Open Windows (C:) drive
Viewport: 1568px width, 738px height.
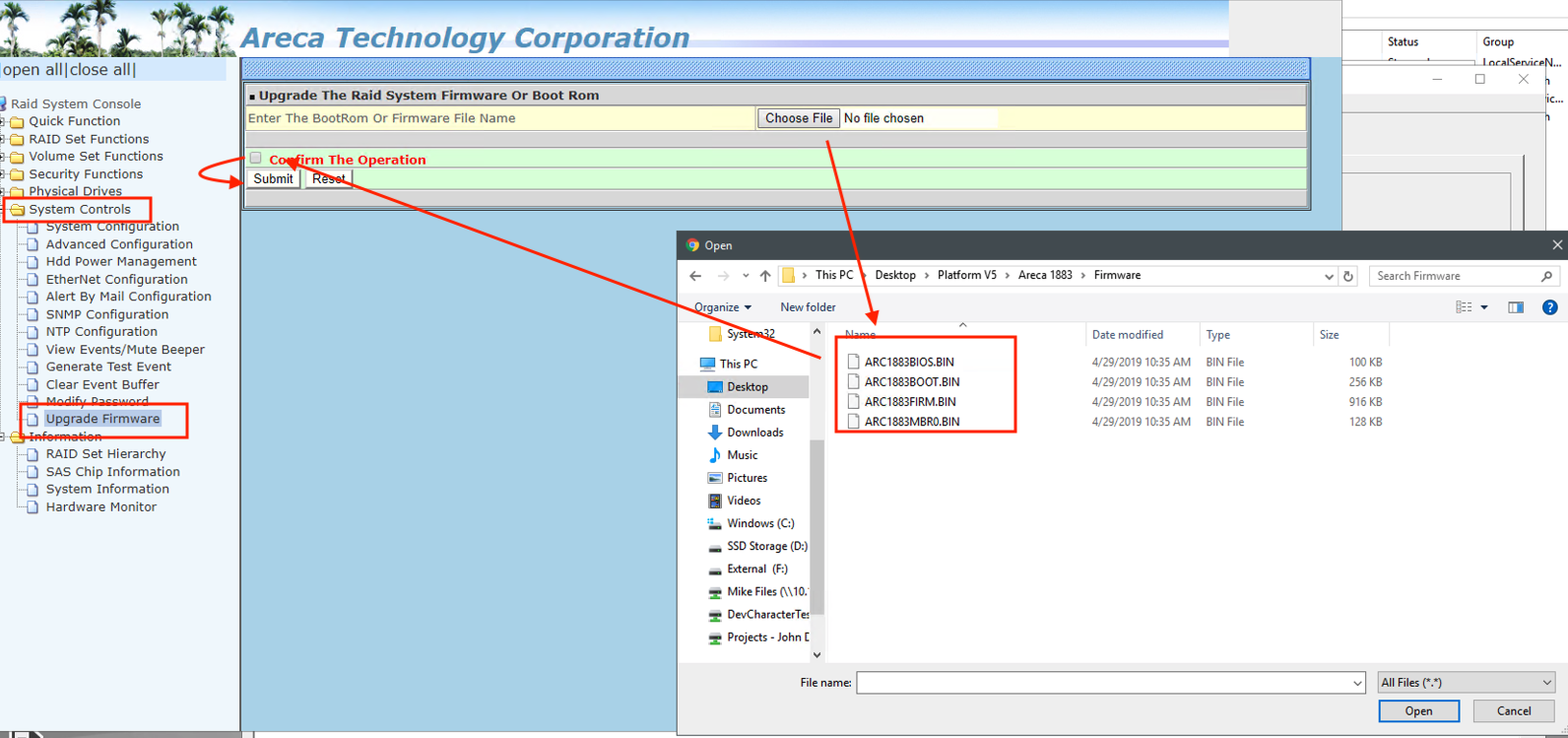760,523
